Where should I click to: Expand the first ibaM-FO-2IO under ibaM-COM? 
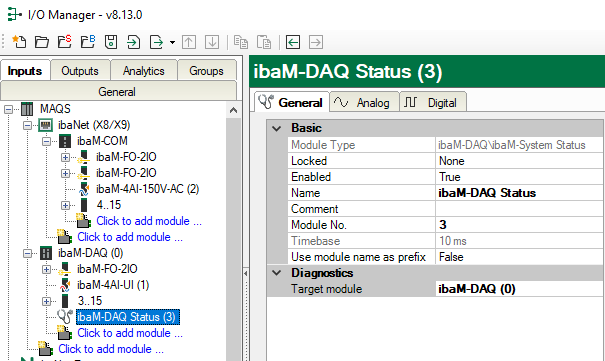tap(66, 157)
